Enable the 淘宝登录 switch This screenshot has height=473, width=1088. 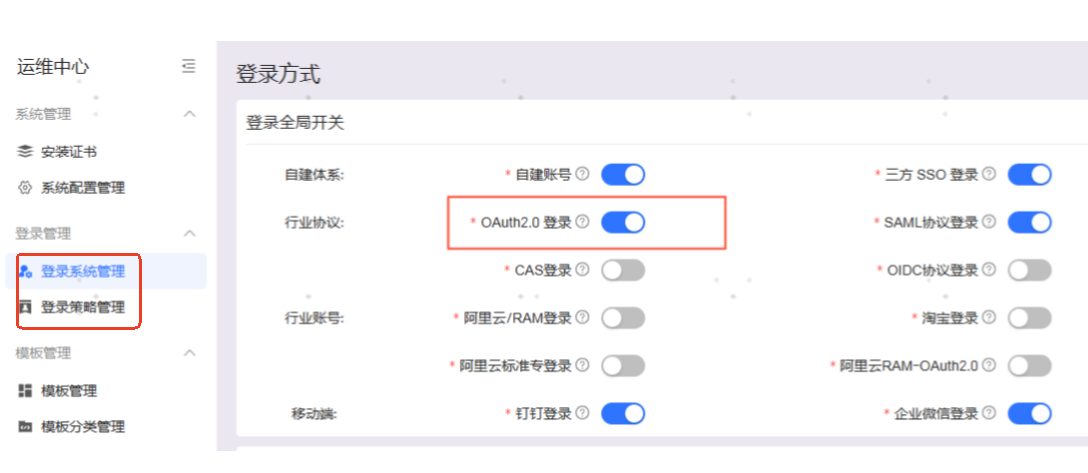click(1029, 318)
